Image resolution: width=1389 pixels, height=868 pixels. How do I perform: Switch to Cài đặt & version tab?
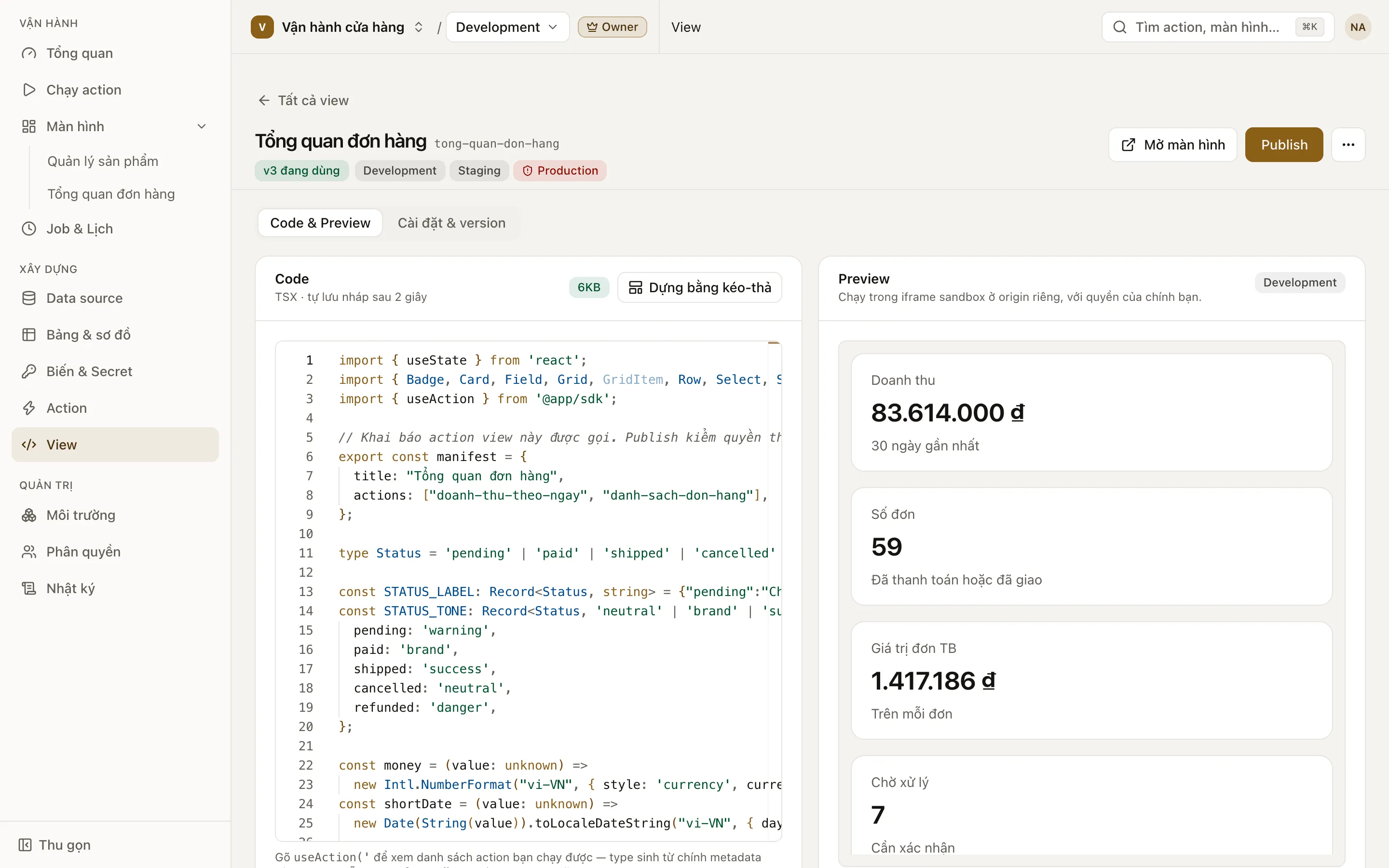pyautogui.click(x=452, y=223)
